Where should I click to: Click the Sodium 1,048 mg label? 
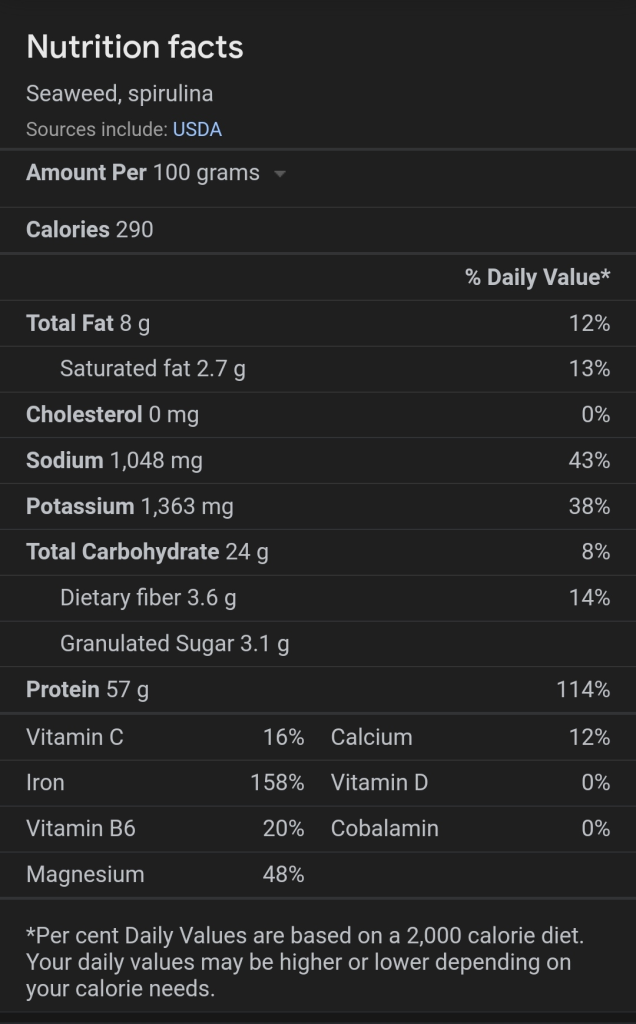[114, 460]
